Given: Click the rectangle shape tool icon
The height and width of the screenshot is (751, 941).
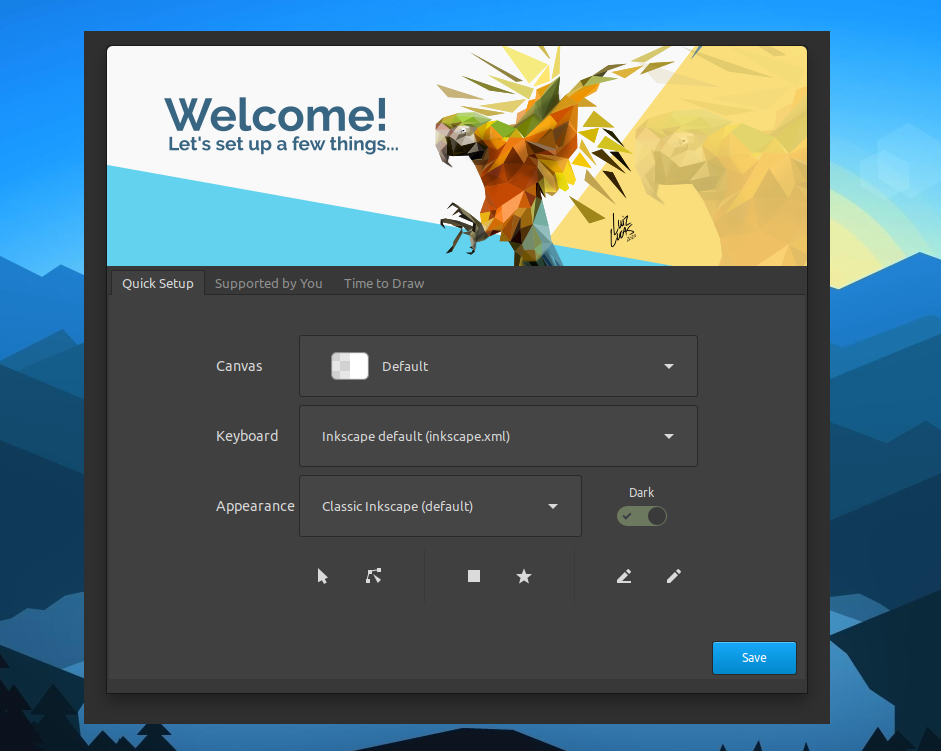Looking at the screenshot, I should pos(474,576).
